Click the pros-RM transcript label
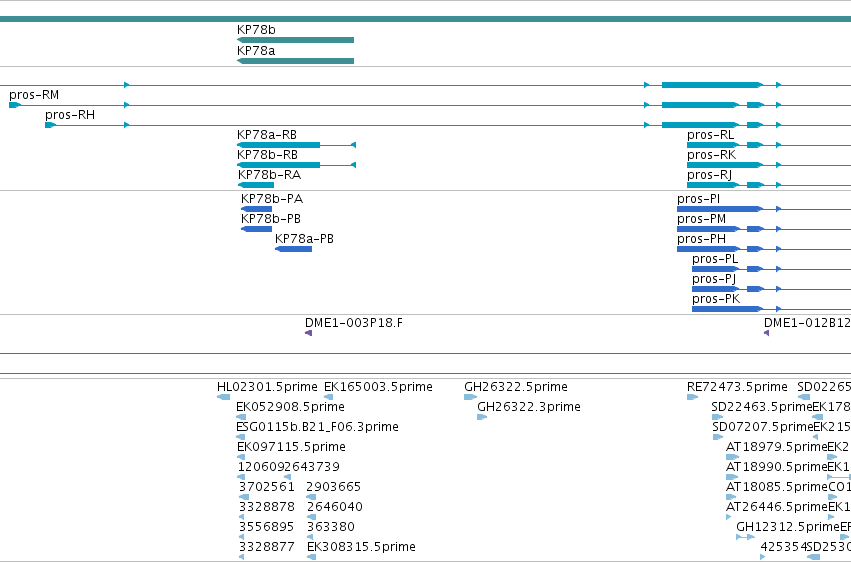Image resolution: width=851 pixels, height=562 pixels. point(34,95)
